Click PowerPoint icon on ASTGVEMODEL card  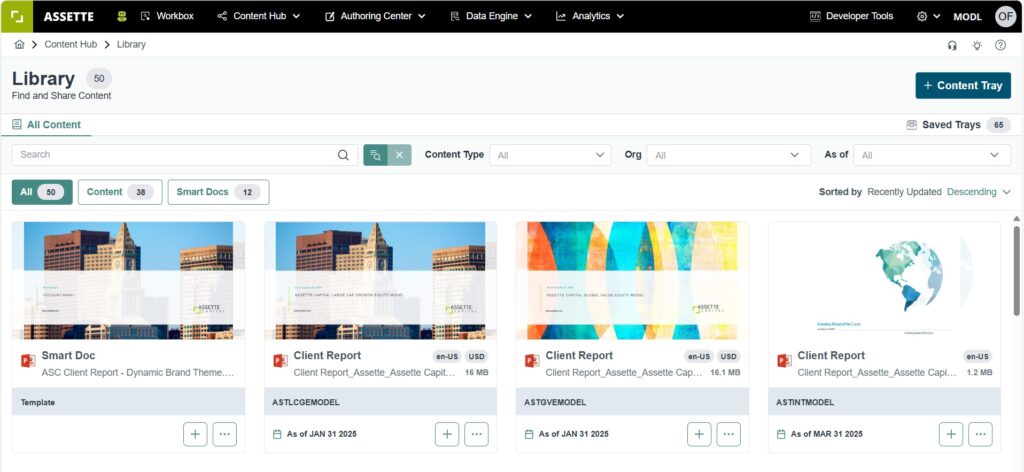[x=532, y=361]
